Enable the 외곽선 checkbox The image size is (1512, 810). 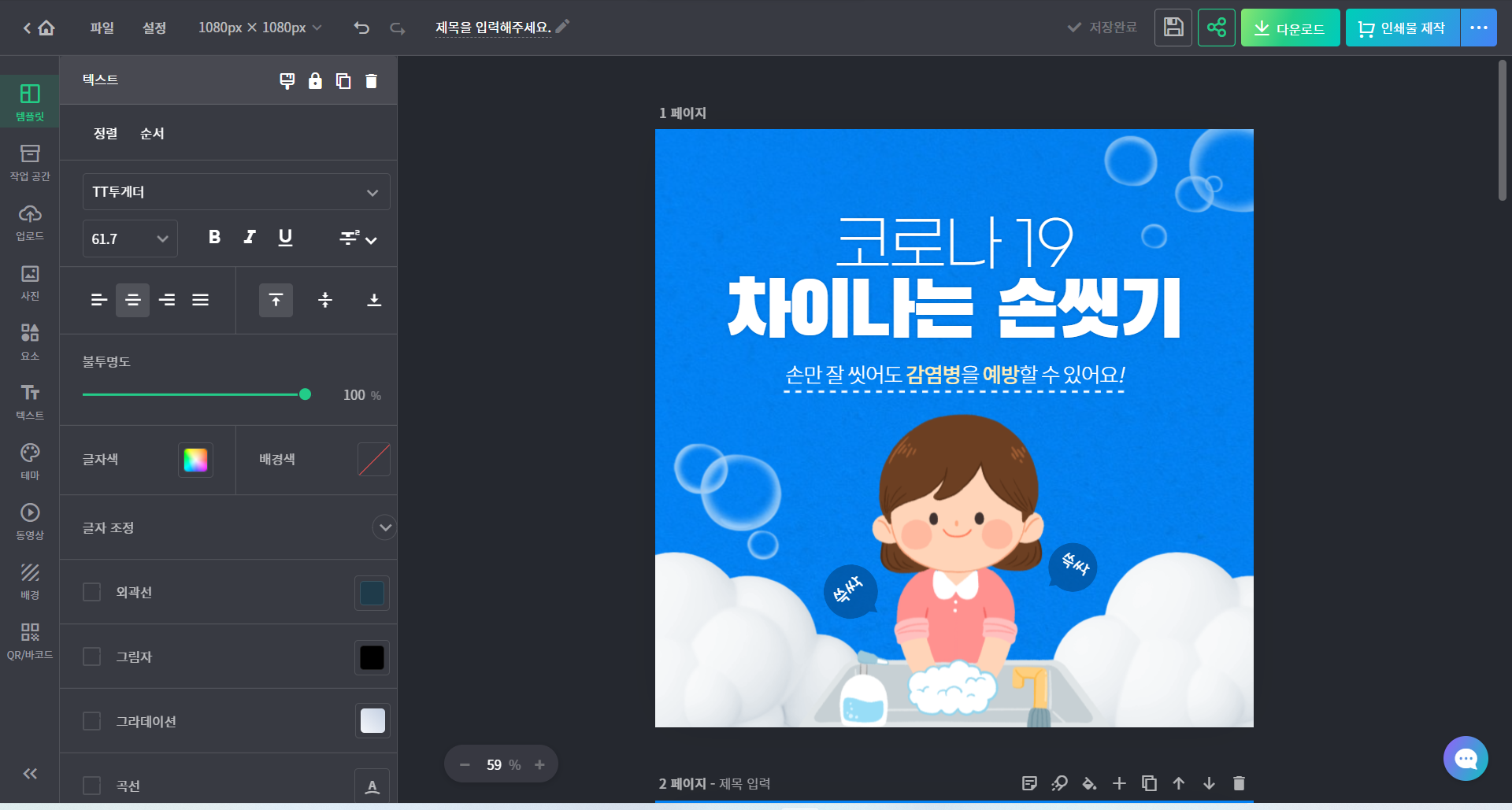point(92,592)
